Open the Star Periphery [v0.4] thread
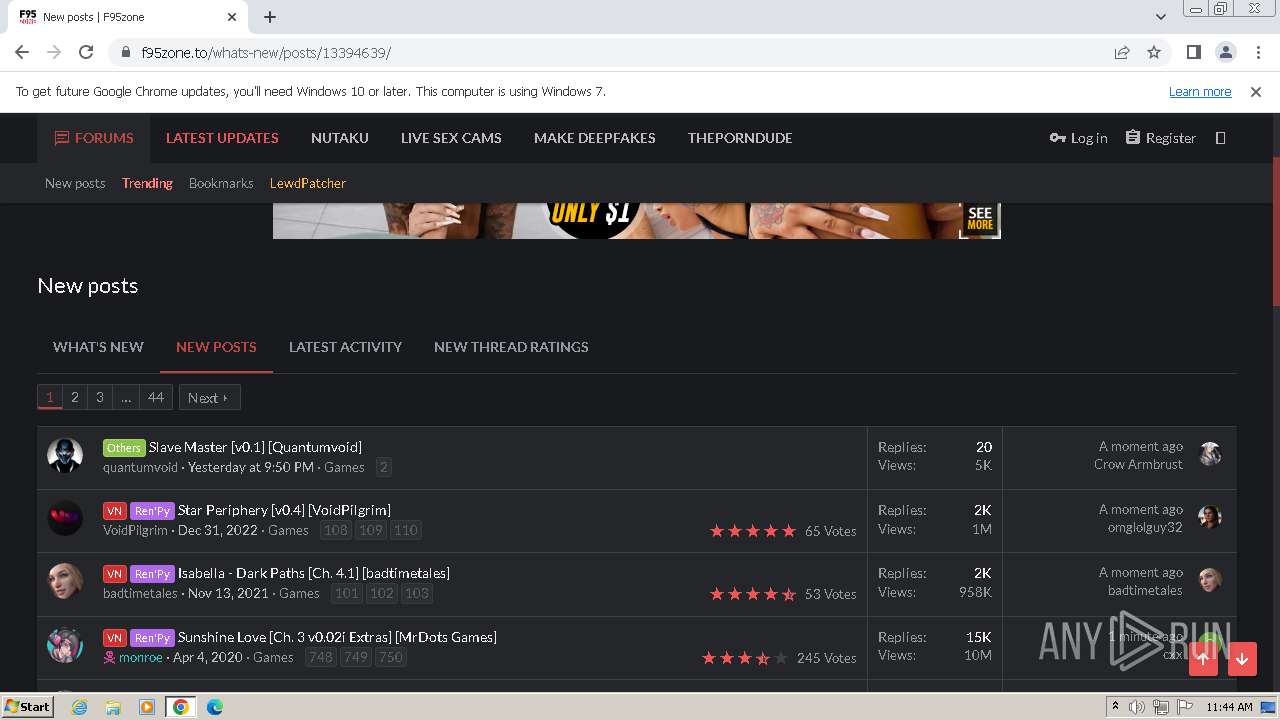Image resolution: width=1280 pixels, height=720 pixels. (284, 510)
